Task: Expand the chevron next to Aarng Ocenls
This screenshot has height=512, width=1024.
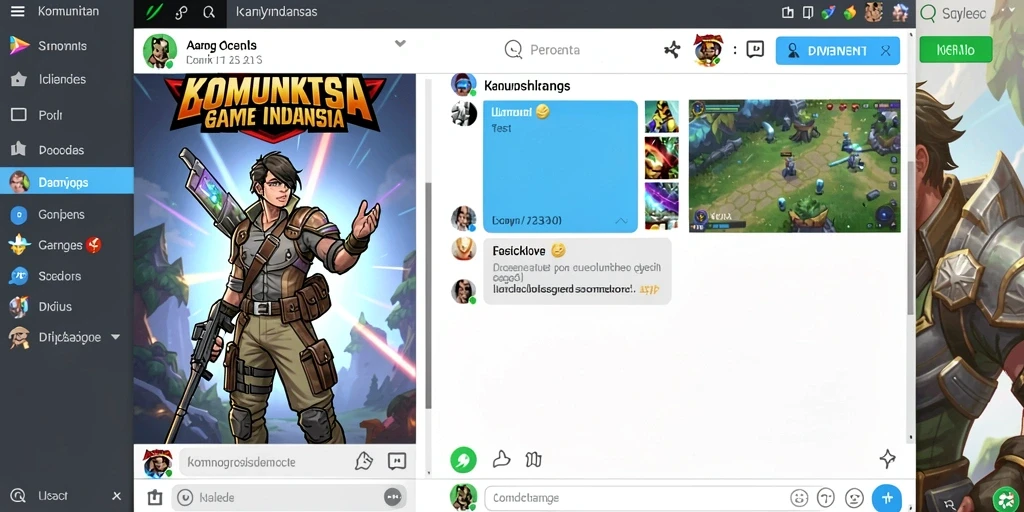Action: click(400, 44)
